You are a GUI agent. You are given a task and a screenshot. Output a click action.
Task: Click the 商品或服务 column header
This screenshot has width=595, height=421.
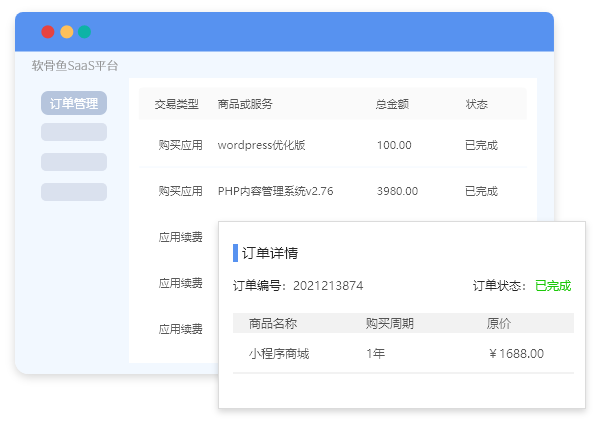click(245, 104)
